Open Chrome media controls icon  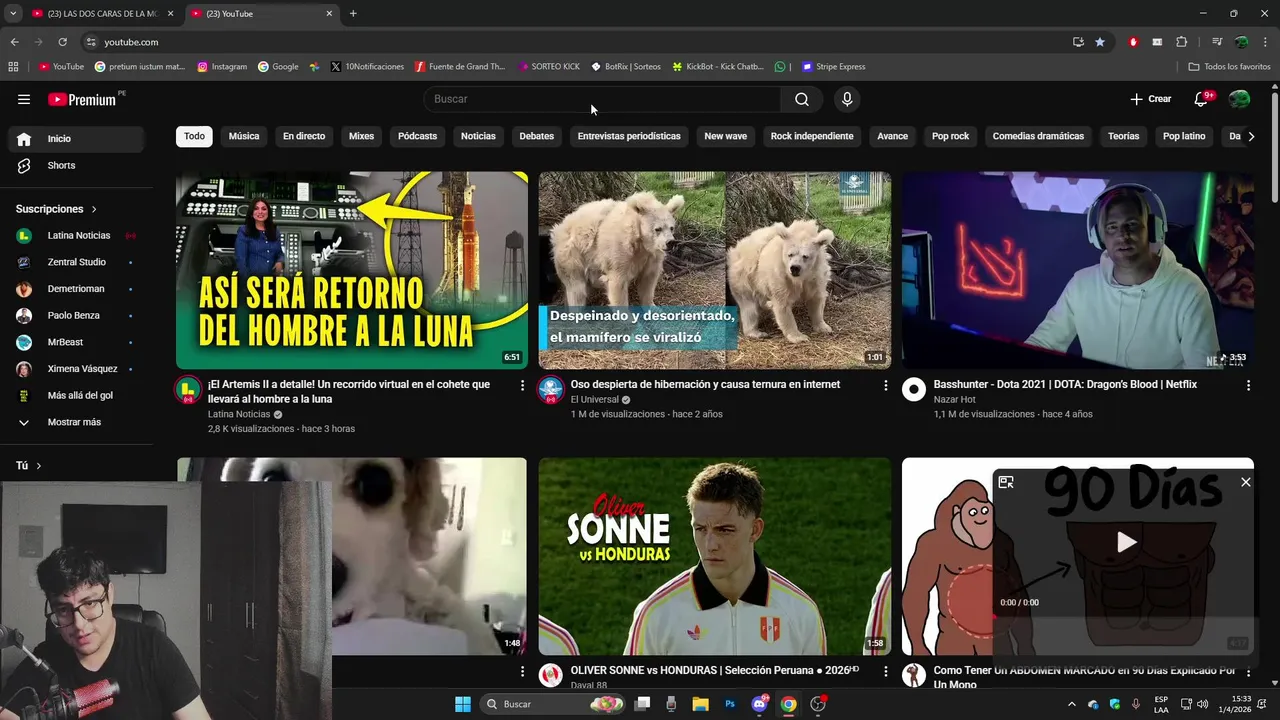point(1217,42)
